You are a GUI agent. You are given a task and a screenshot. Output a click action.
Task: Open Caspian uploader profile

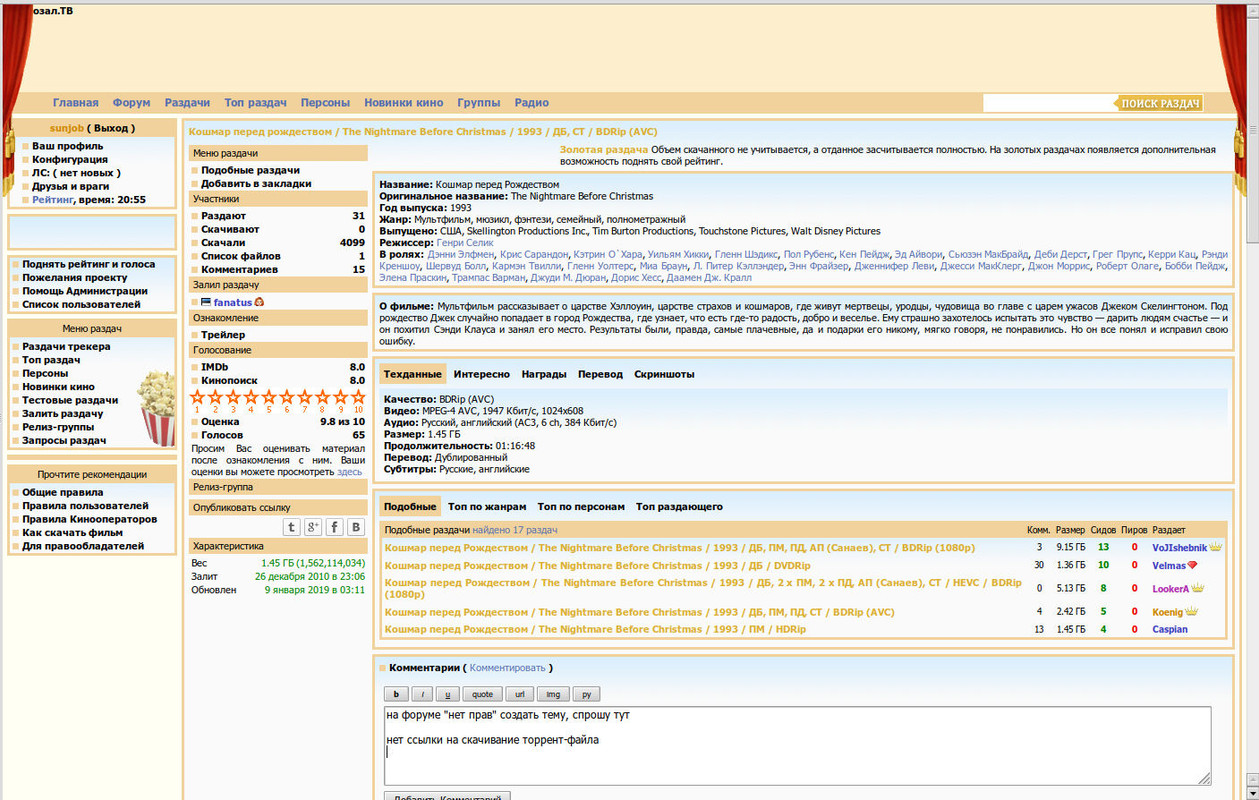point(1170,629)
